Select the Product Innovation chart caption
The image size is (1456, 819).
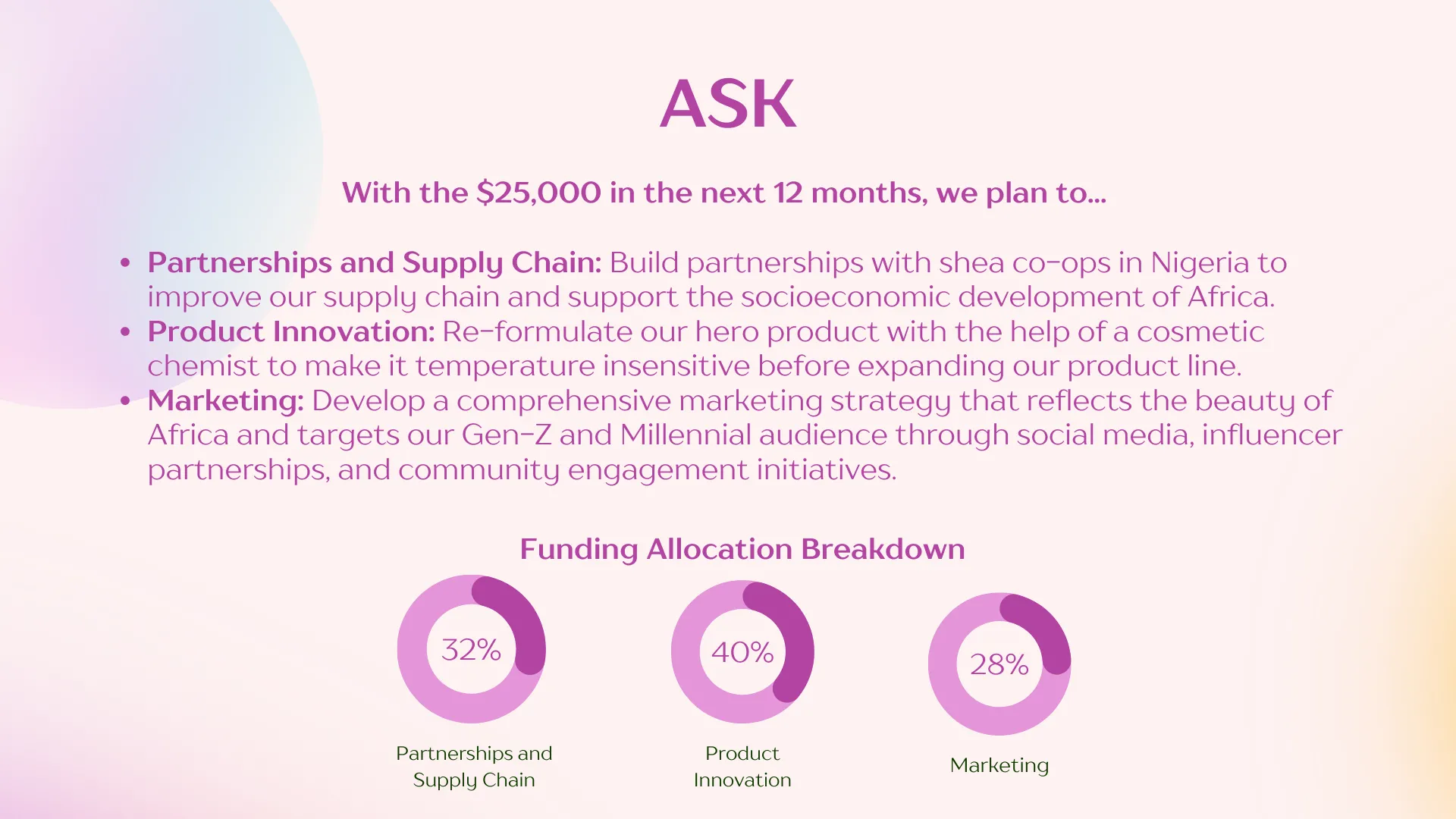click(742, 766)
